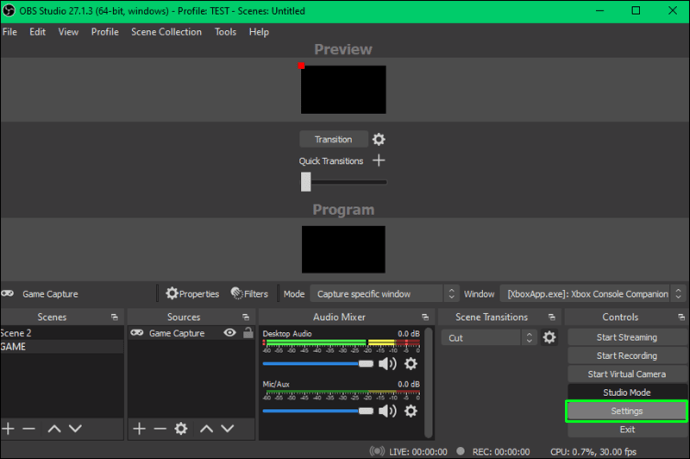Click Start Streaming
Image resolution: width=690 pixels, height=459 pixels.
[627, 337]
